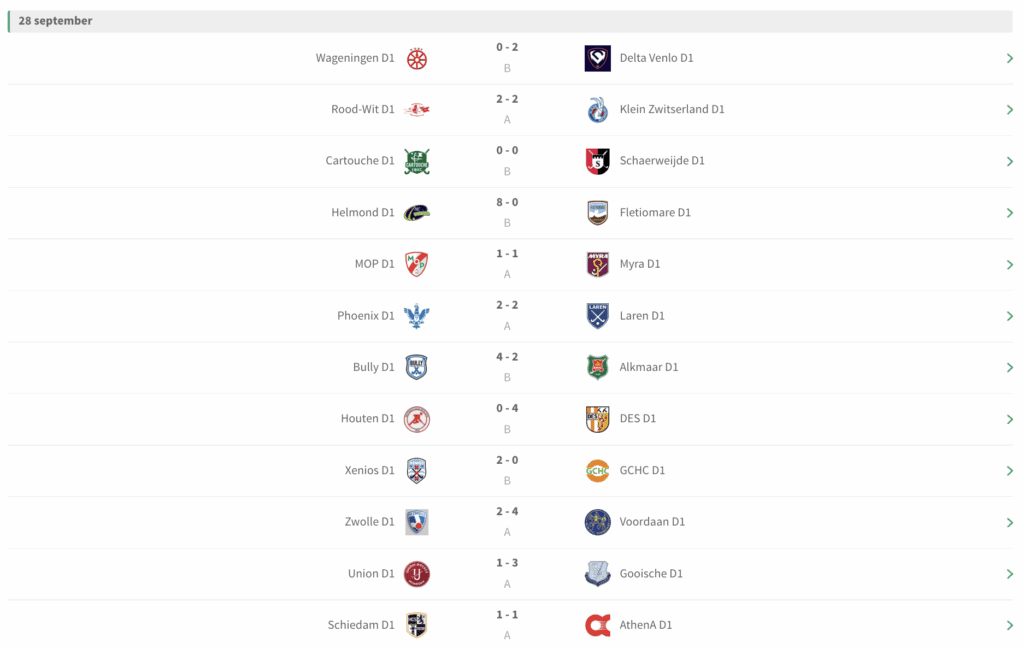Select the Bully D1 team name

point(373,368)
